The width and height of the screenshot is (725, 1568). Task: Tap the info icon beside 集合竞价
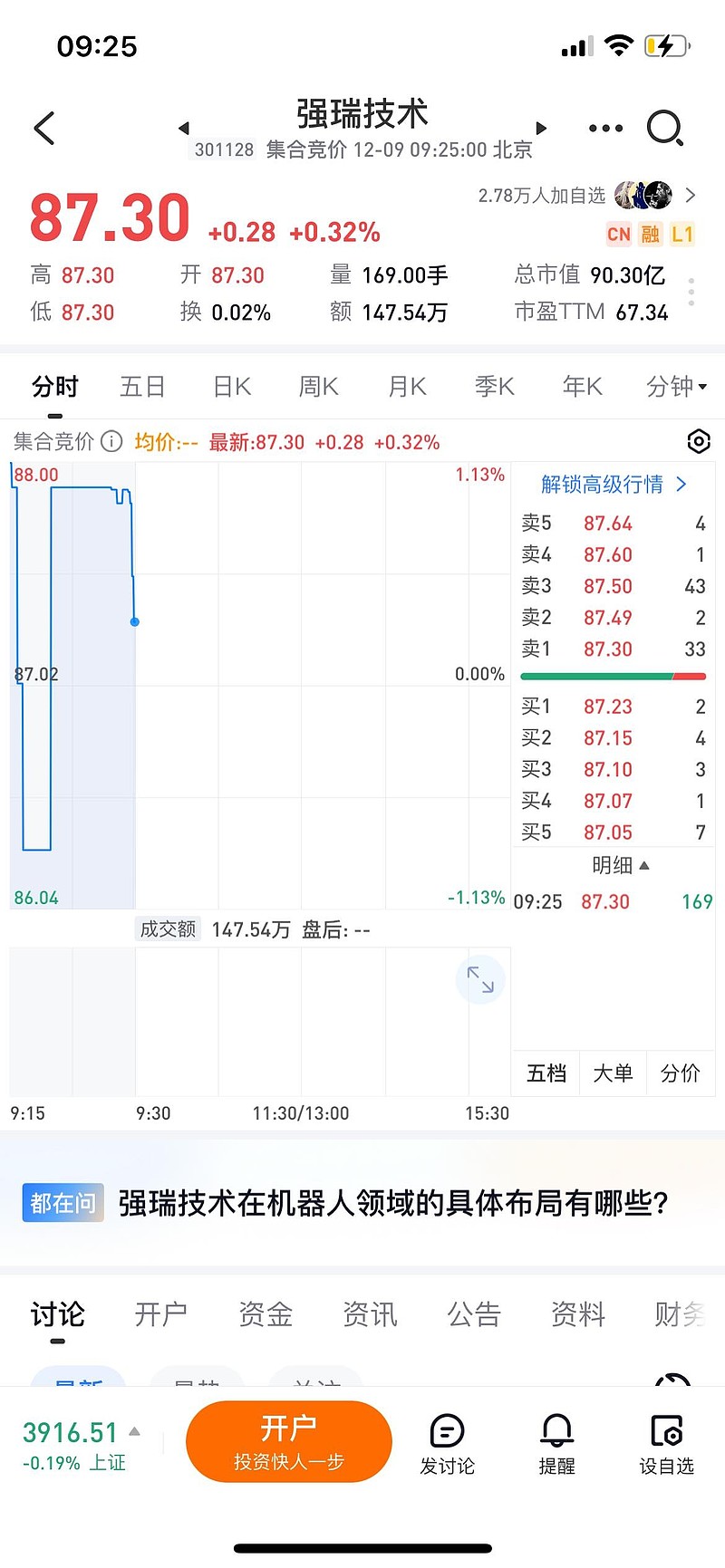pyautogui.click(x=111, y=441)
